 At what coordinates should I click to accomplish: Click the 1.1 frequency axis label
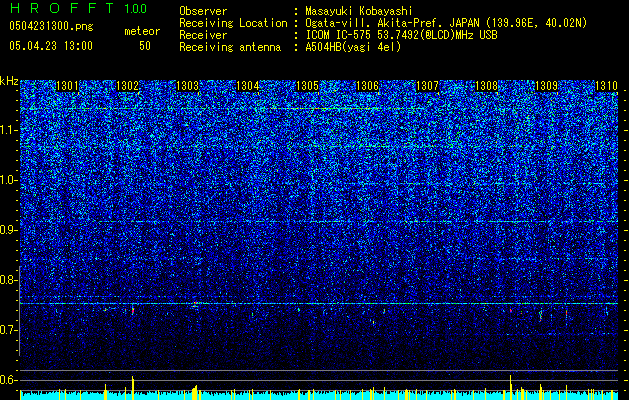pyautogui.click(x=9, y=130)
